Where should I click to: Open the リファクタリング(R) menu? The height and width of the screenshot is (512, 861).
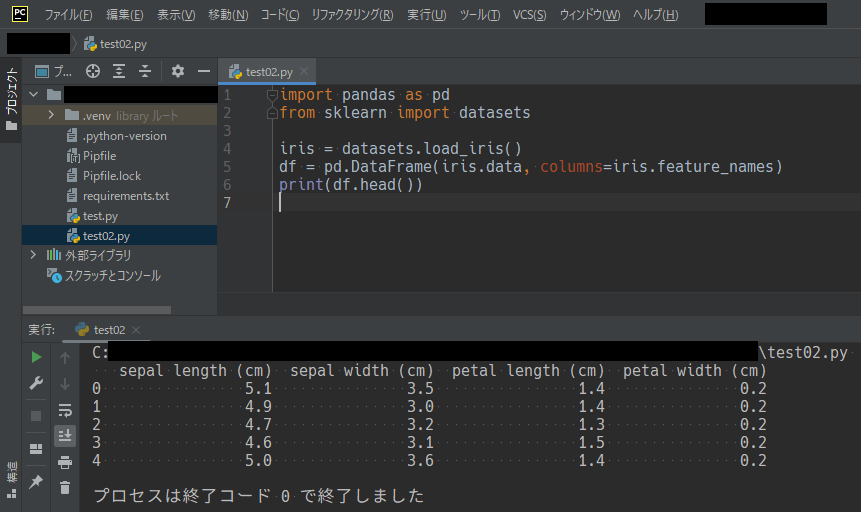353,15
